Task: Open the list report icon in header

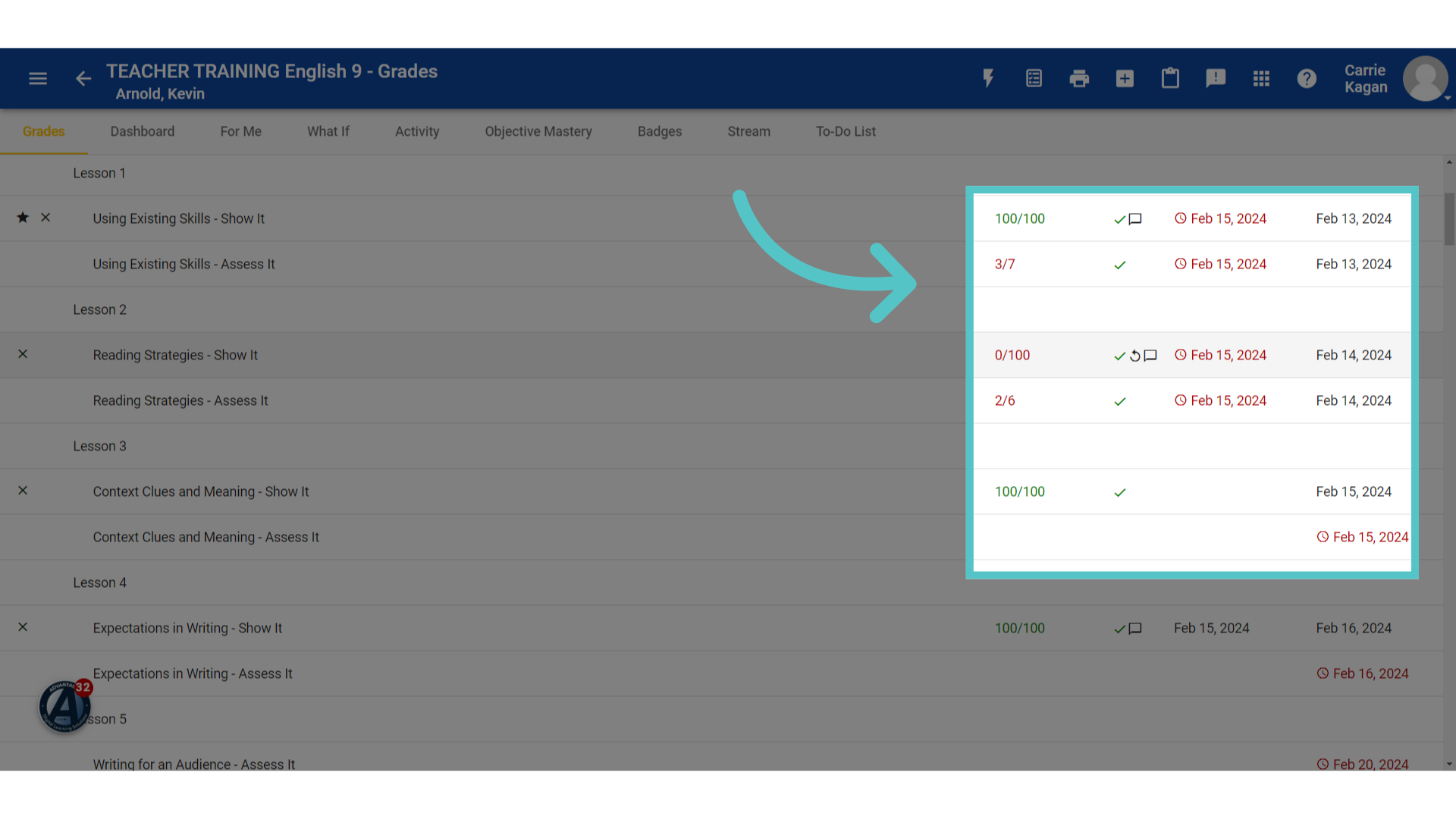Action: tap(1034, 78)
